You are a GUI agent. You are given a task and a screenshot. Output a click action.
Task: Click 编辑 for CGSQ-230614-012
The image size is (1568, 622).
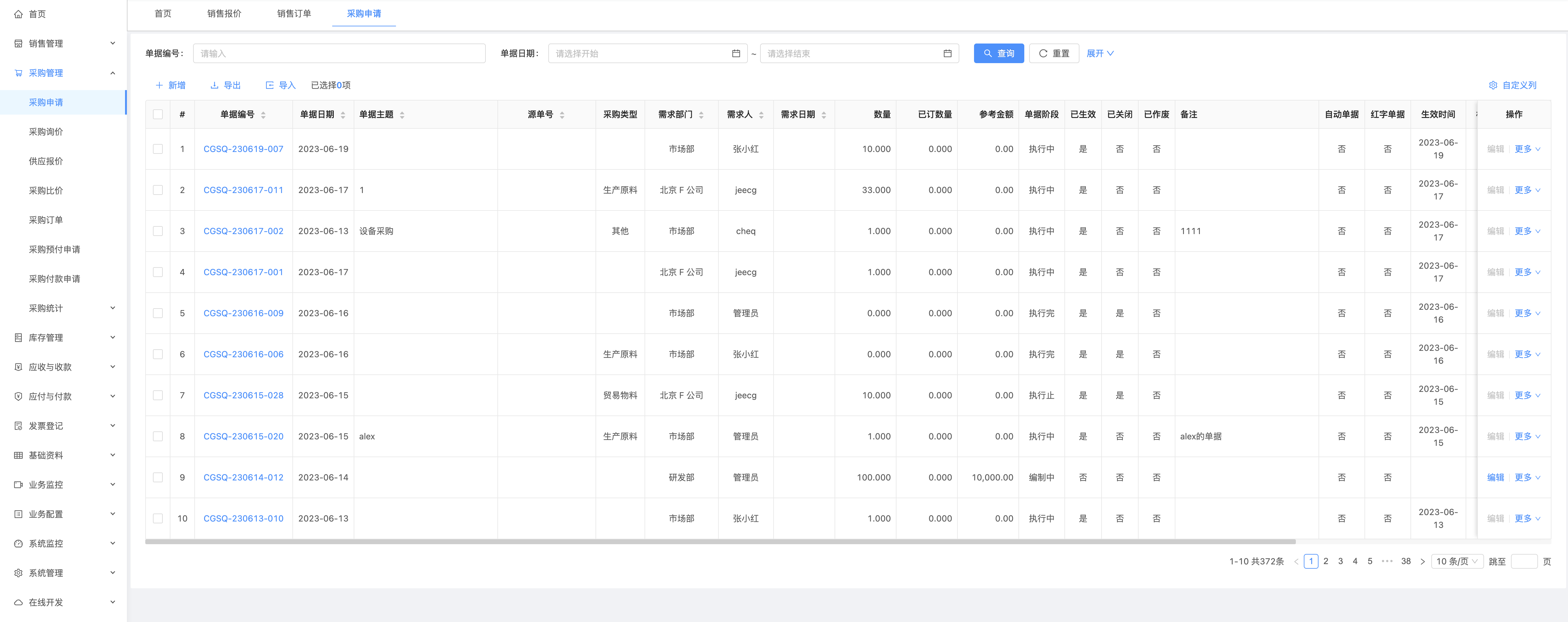pyautogui.click(x=1496, y=478)
